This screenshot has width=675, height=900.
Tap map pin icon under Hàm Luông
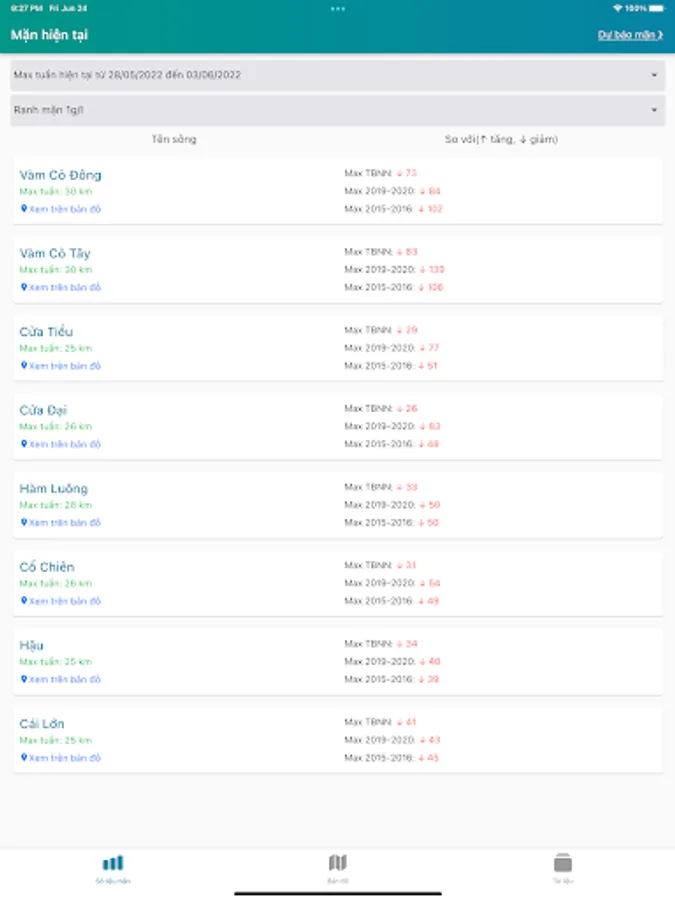click(x=24, y=522)
